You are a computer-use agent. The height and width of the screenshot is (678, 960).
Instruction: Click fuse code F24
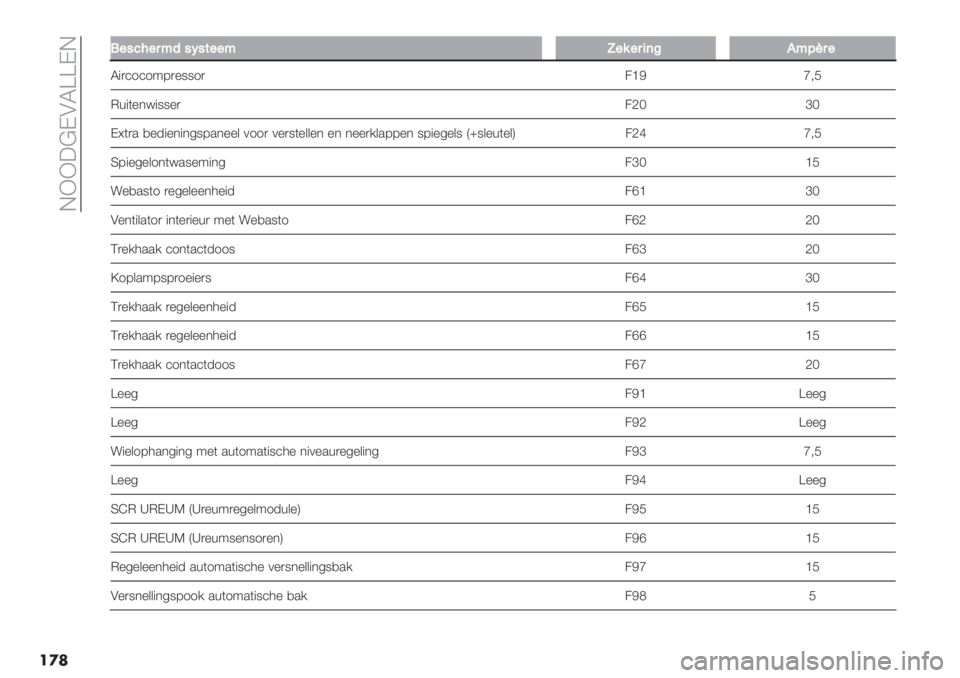(636, 134)
